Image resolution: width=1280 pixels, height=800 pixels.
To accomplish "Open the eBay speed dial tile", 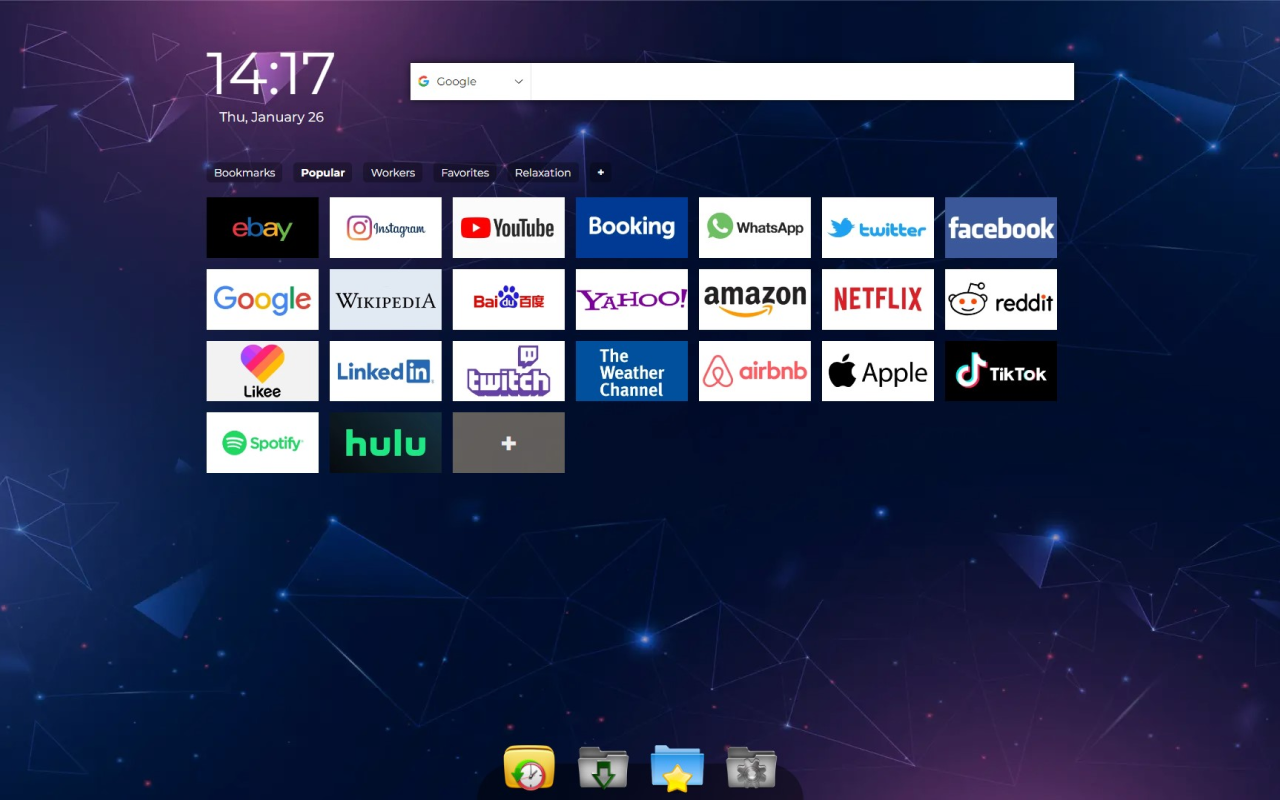I will pos(262,227).
